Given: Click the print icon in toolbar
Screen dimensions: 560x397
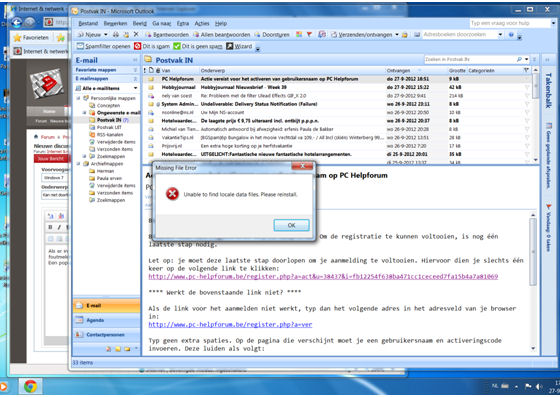Looking at the screenshot, I should tap(116, 35).
